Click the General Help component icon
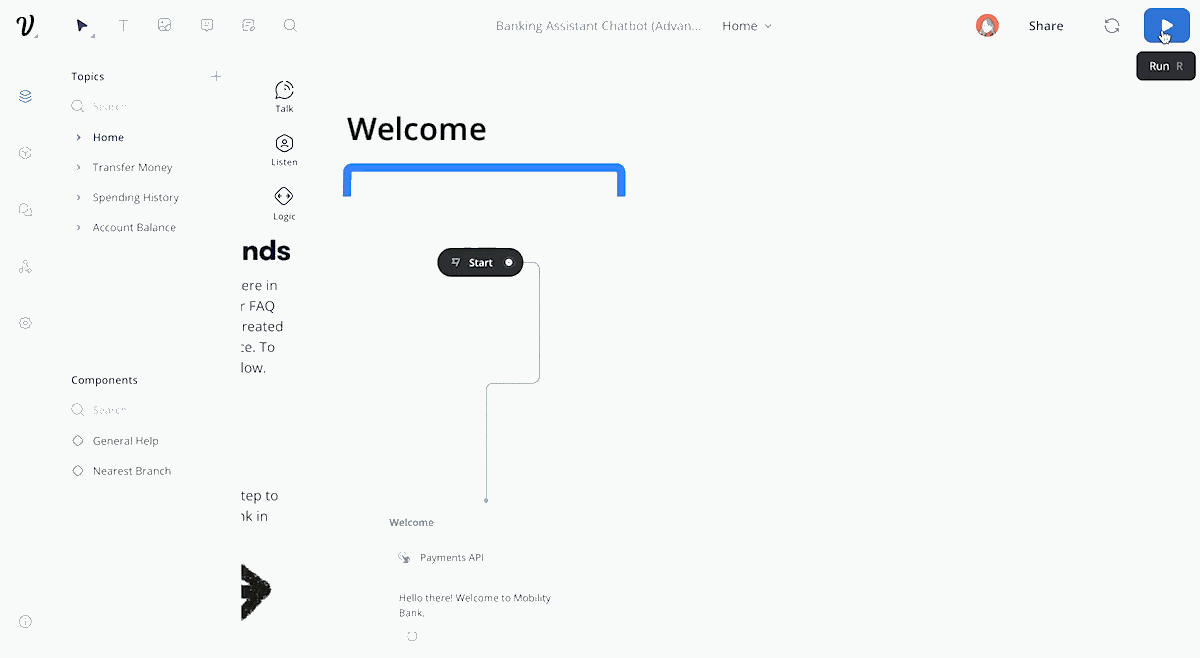1200x658 pixels. (x=78, y=441)
